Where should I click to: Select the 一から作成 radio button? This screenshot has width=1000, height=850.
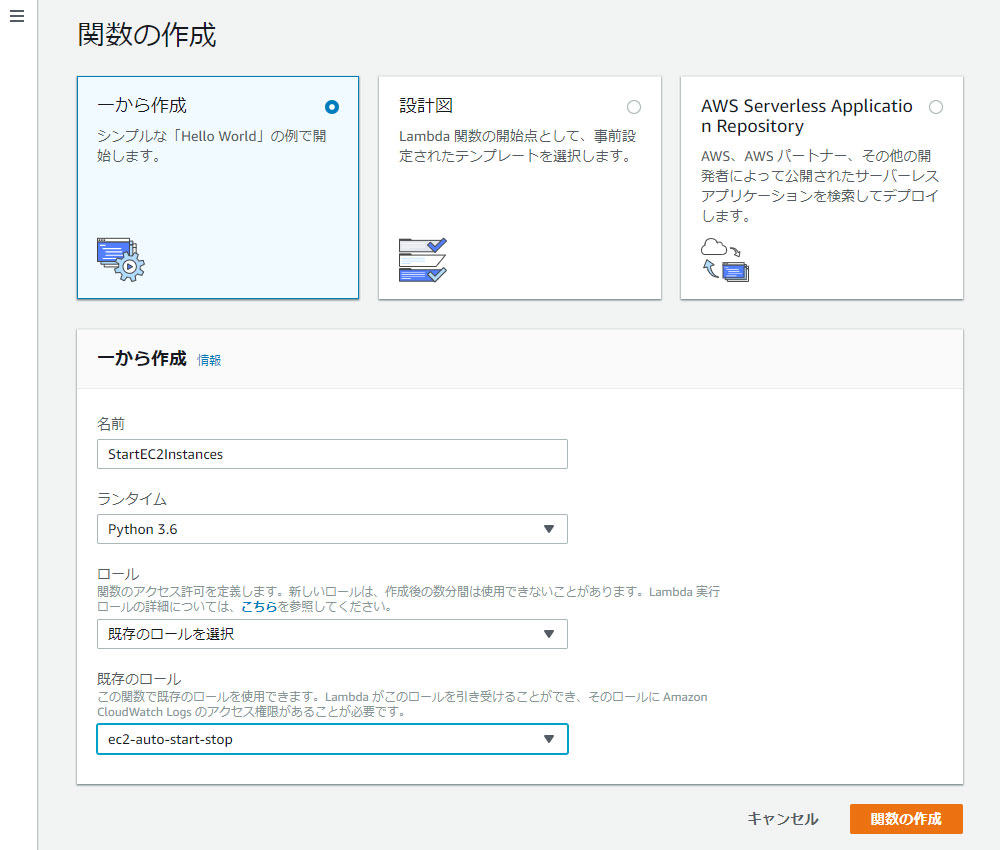332,107
